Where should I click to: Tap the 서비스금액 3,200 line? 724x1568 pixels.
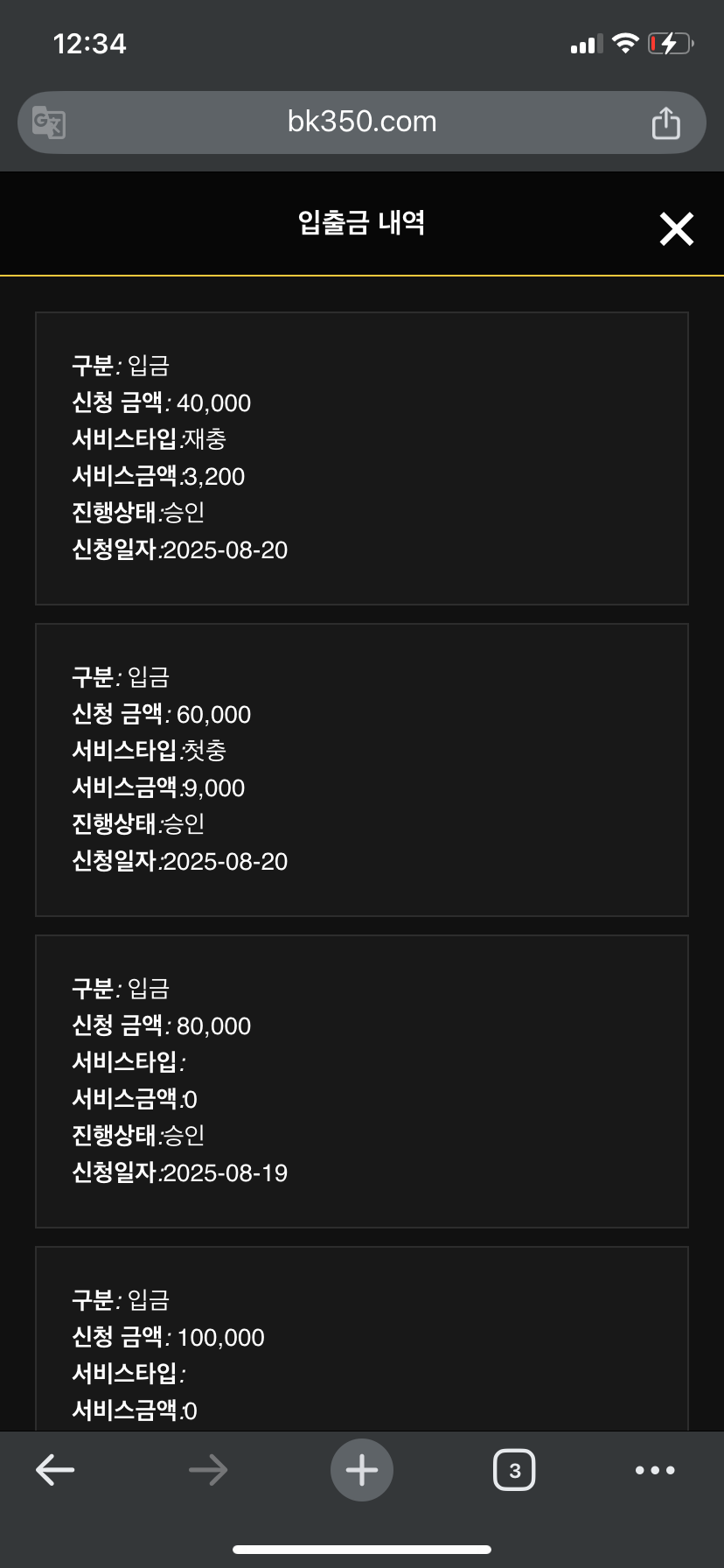(x=158, y=476)
